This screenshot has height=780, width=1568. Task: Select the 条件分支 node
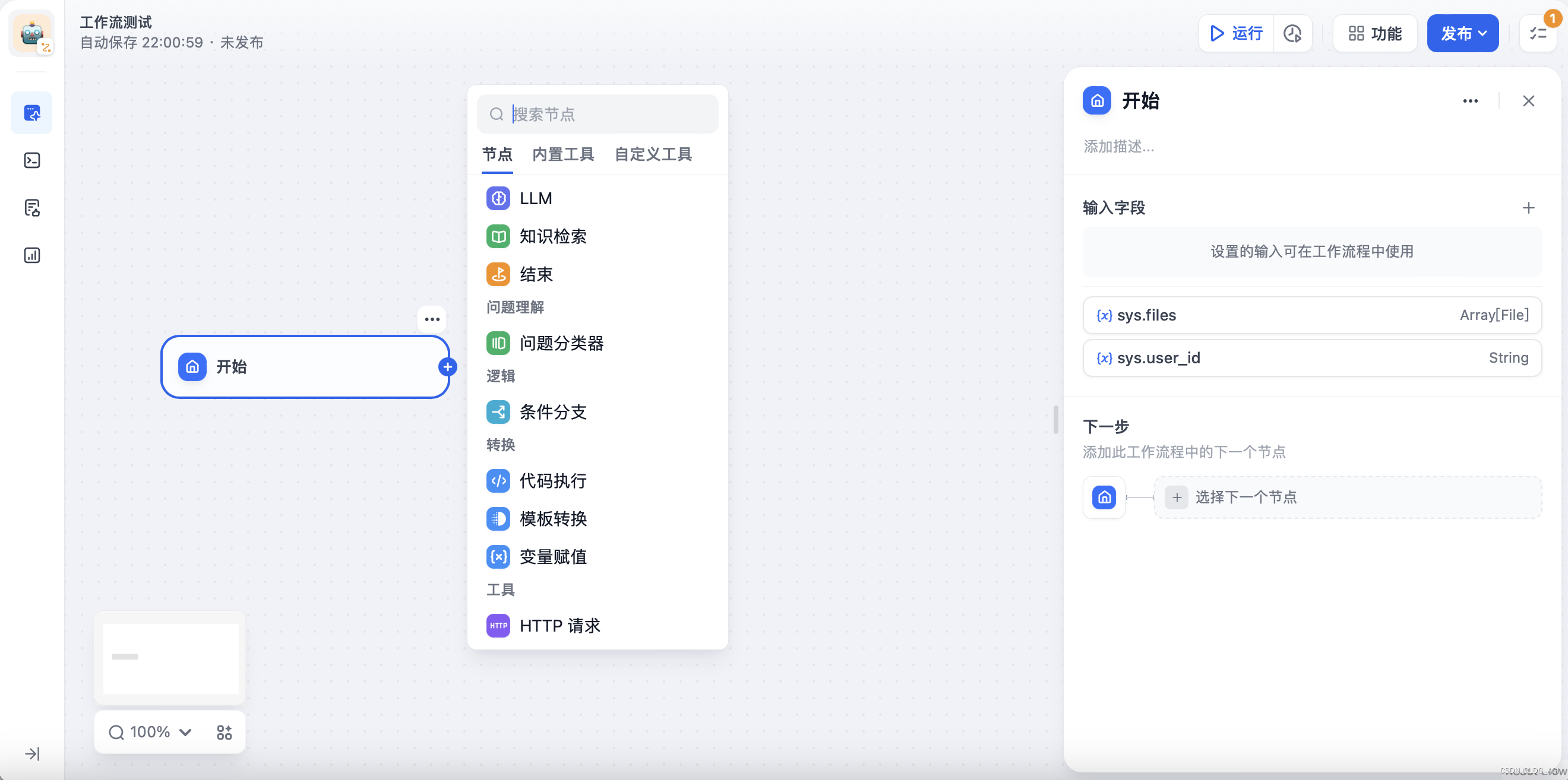pyautogui.click(x=552, y=412)
